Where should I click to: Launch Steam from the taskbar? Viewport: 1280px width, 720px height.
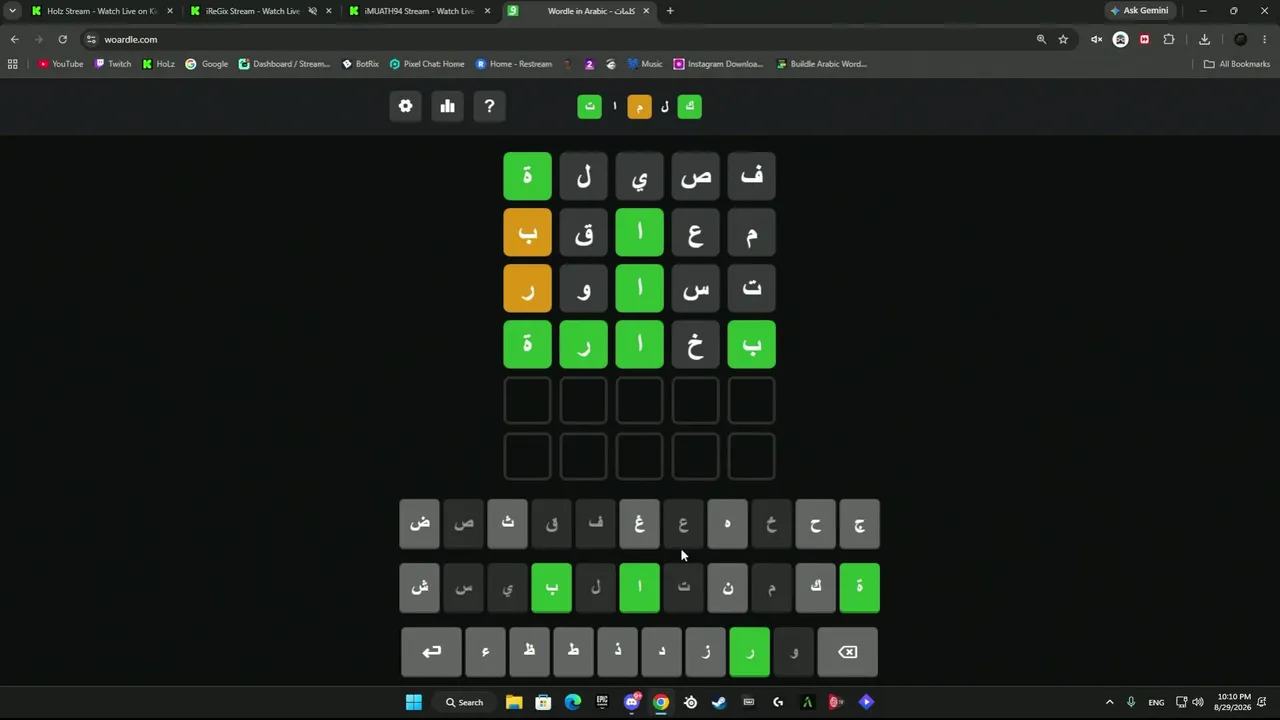tap(719, 702)
